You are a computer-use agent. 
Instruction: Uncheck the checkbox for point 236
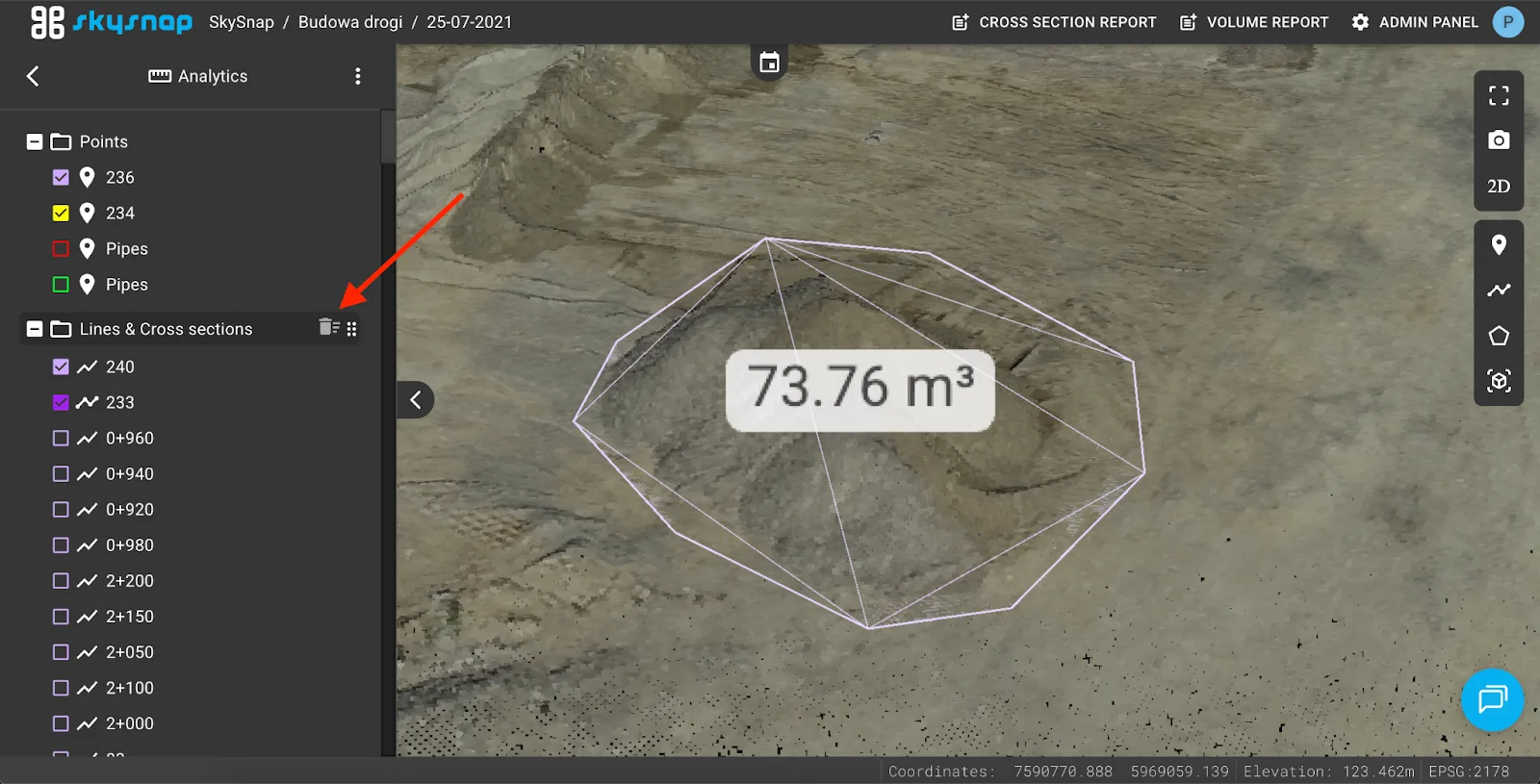(x=61, y=177)
